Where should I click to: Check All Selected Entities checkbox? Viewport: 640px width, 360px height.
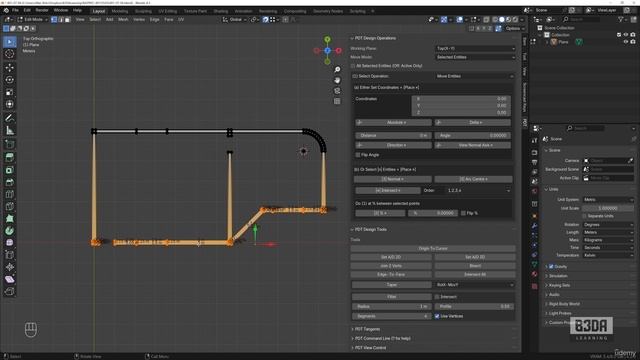353,66
